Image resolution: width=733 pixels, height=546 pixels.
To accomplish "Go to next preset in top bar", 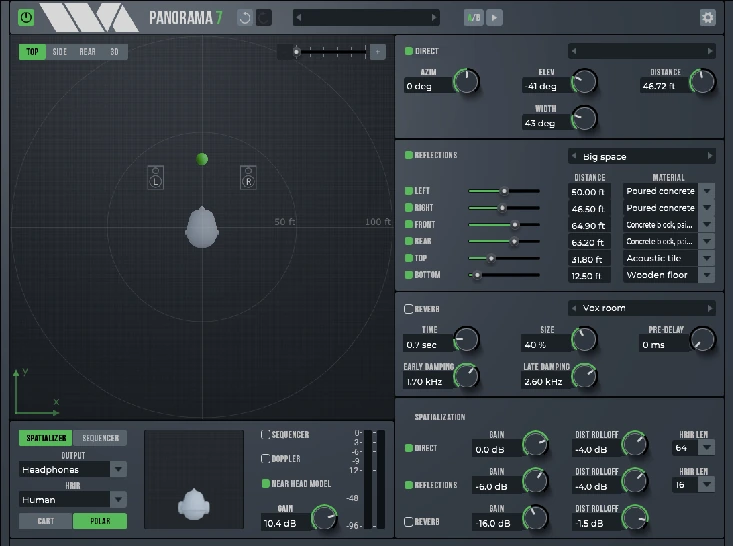I will [x=434, y=18].
